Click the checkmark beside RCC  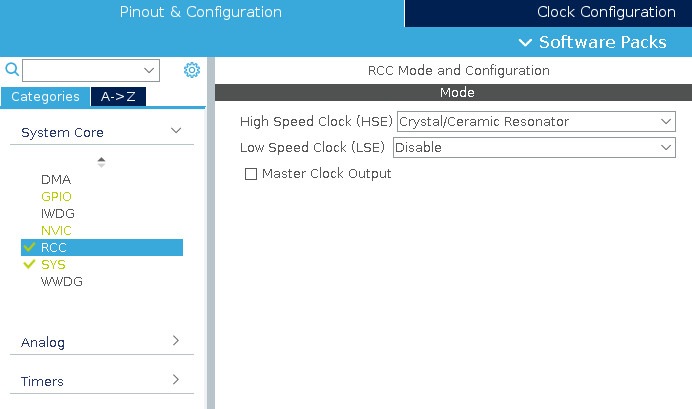pyautogui.click(x=29, y=248)
